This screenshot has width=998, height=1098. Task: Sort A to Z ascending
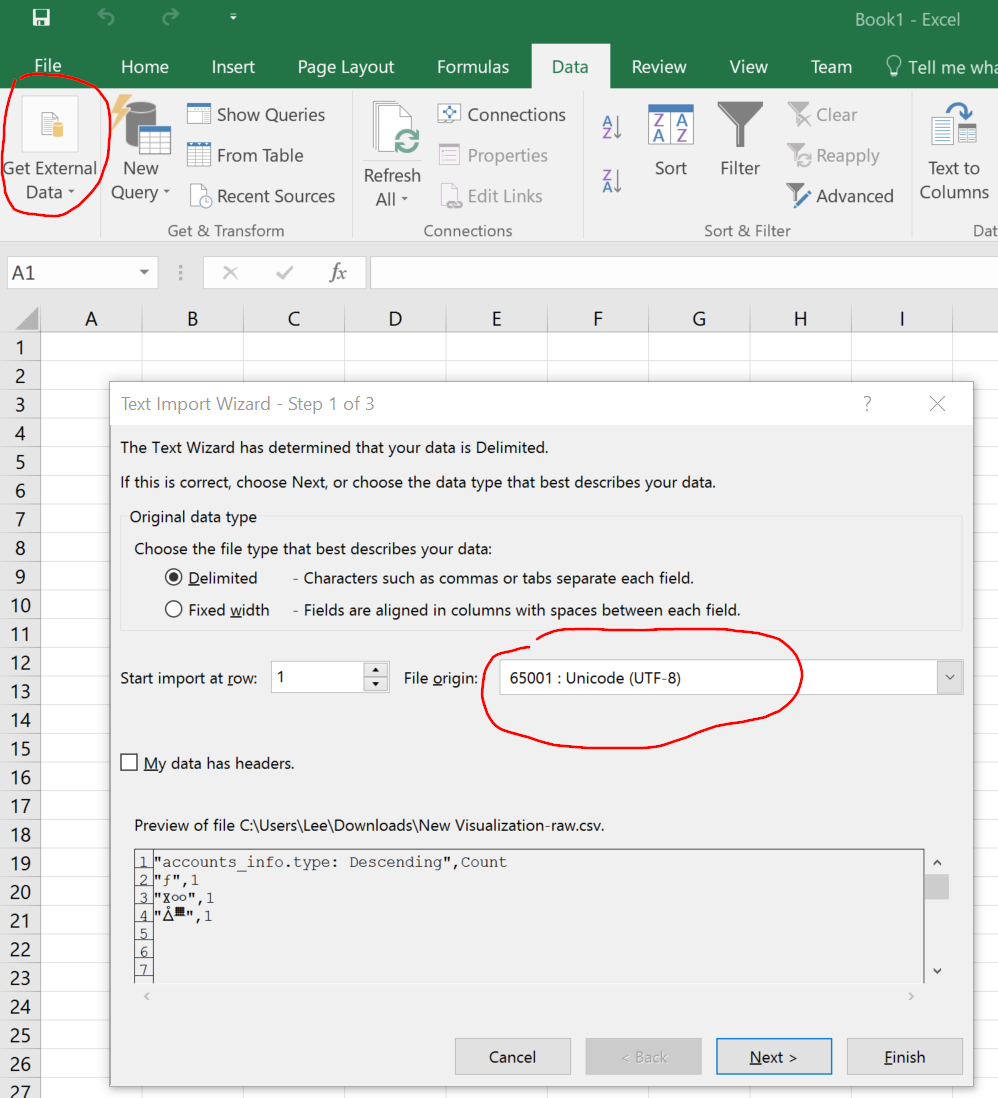611,127
